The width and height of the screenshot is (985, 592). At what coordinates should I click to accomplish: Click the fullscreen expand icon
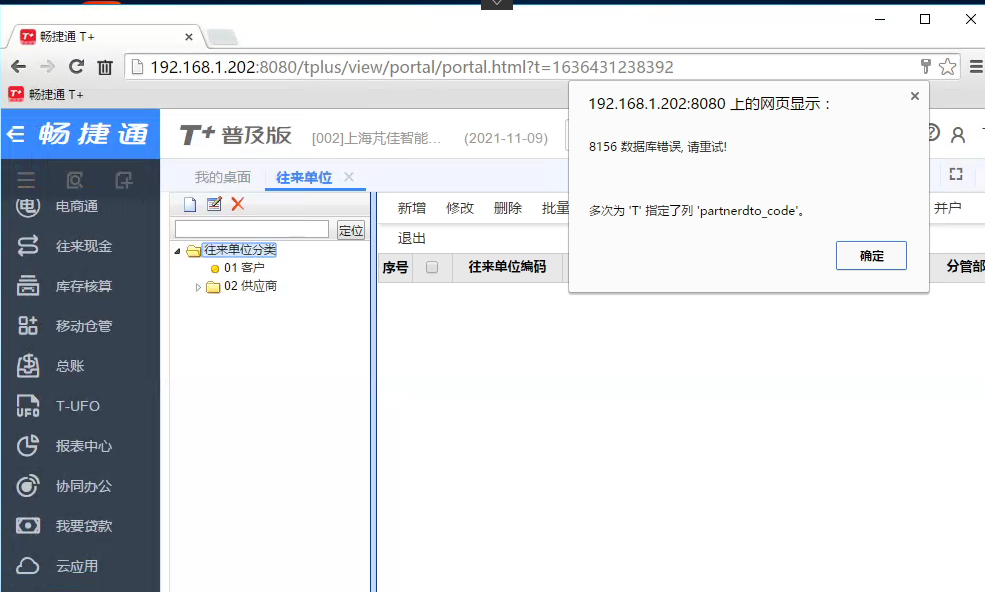955,174
